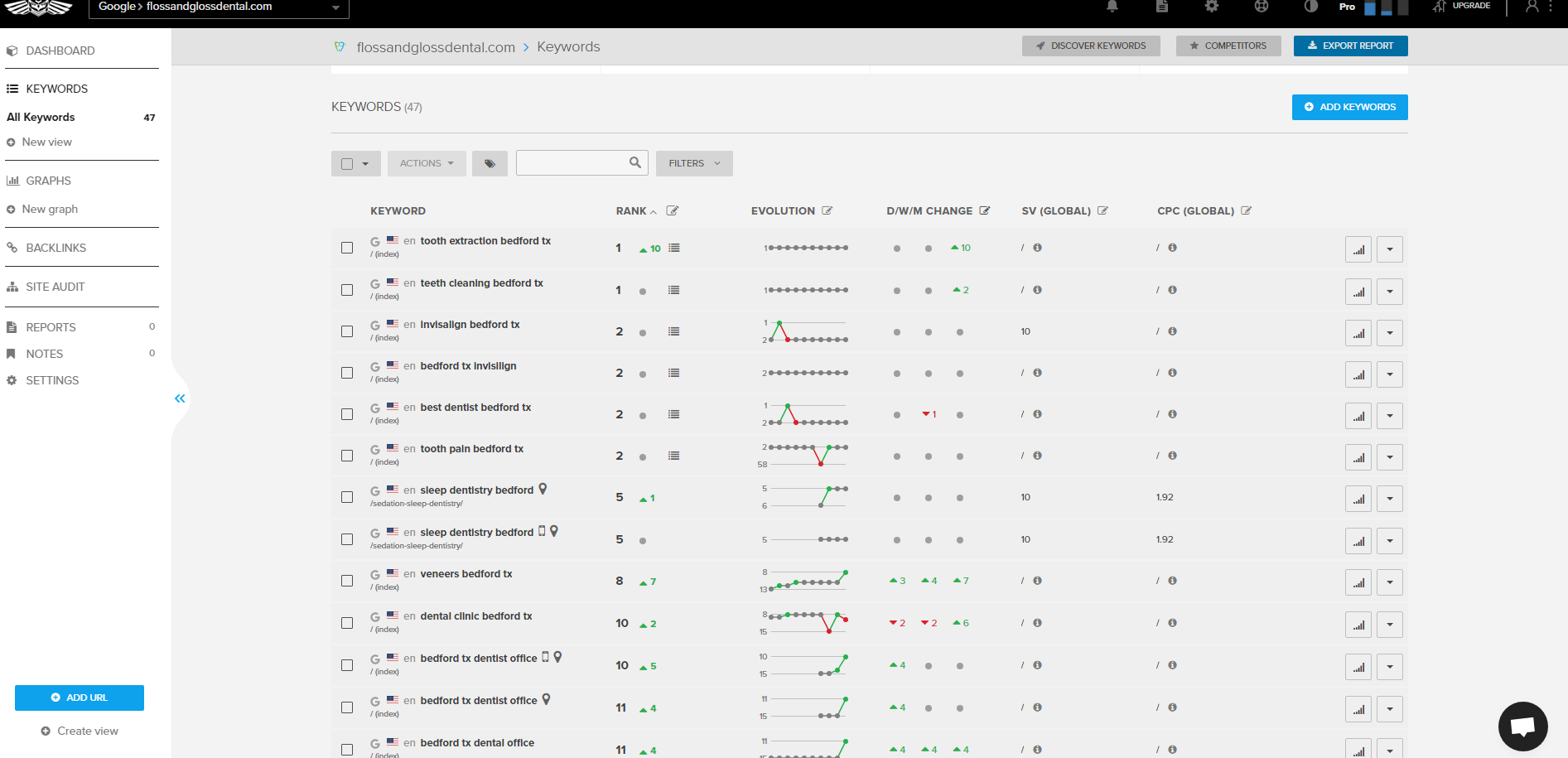Sort by the RANK column header
This screenshot has height=758, width=1568.
click(631, 211)
